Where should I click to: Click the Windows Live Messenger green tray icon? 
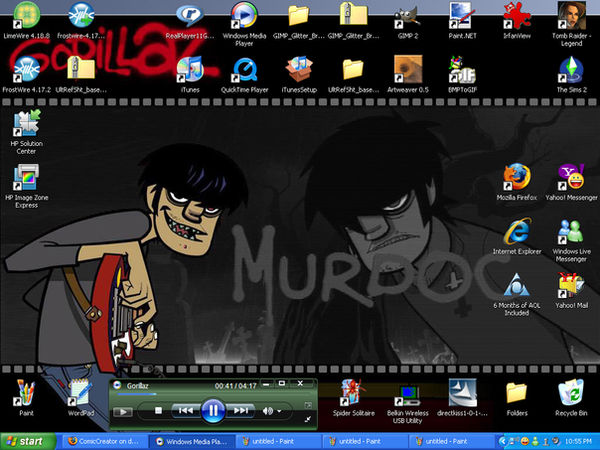coord(535,442)
